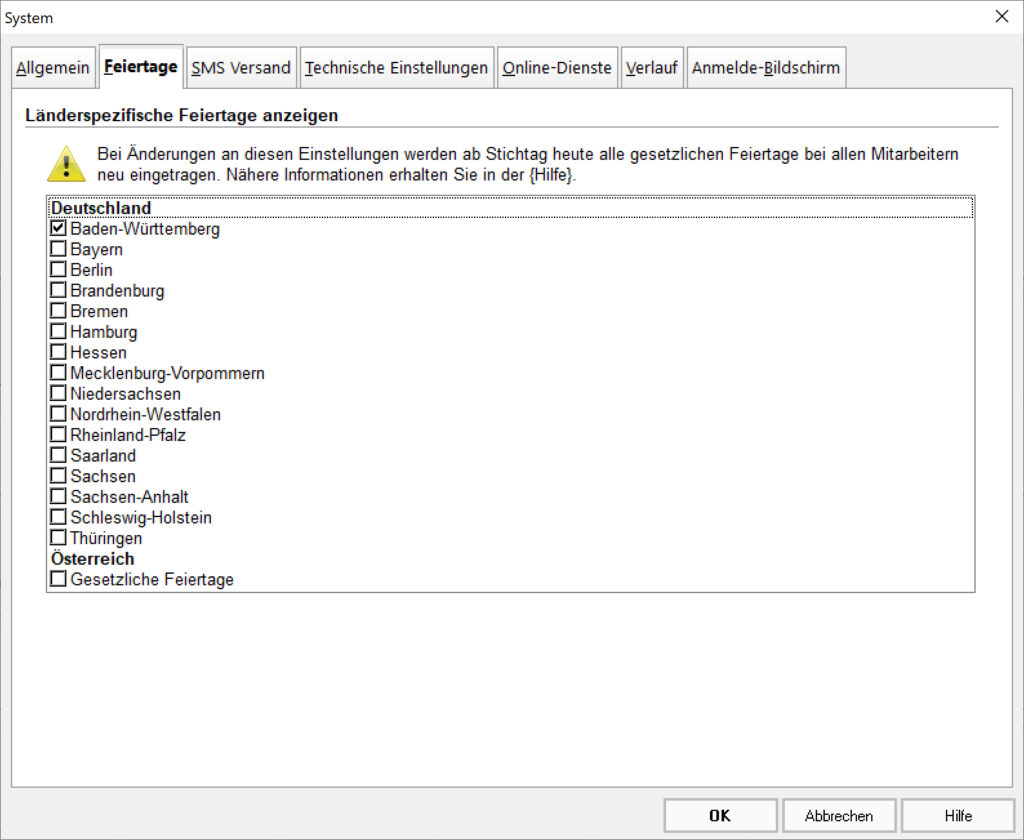
Task: Switch to the Allgemein tab
Action: click(53, 68)
